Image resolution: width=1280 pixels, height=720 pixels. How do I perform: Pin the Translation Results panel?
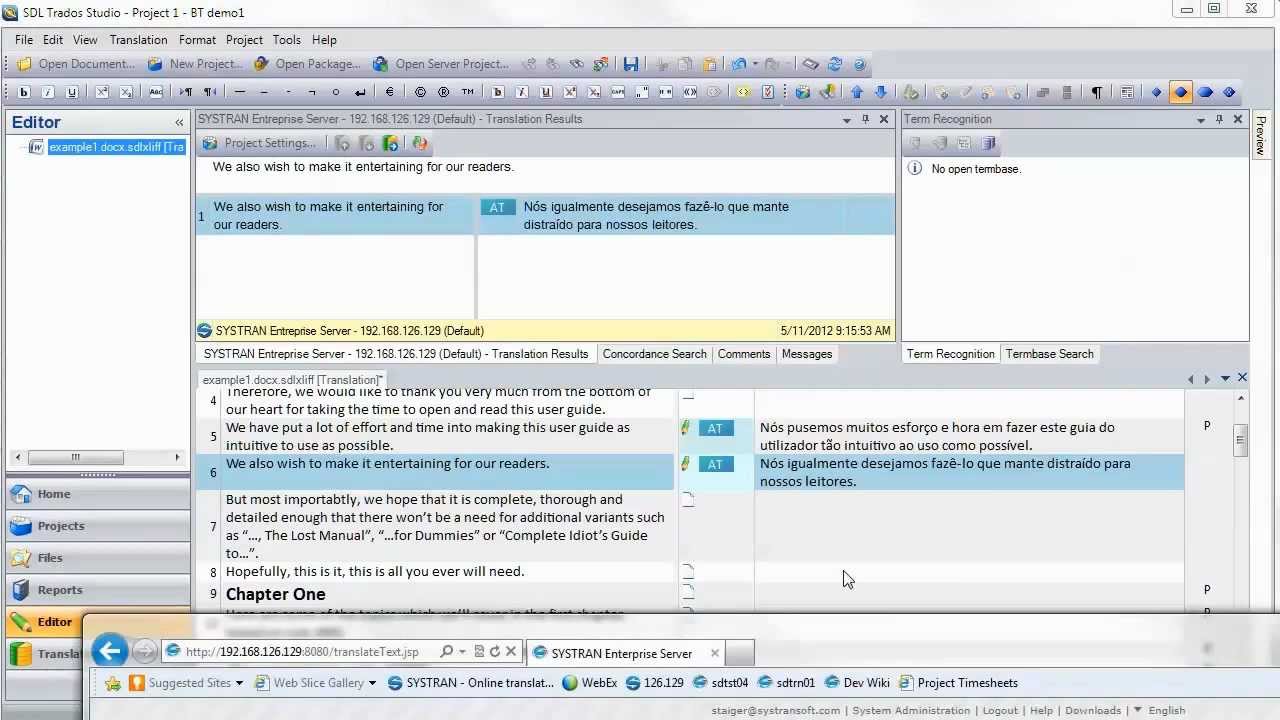865,119
